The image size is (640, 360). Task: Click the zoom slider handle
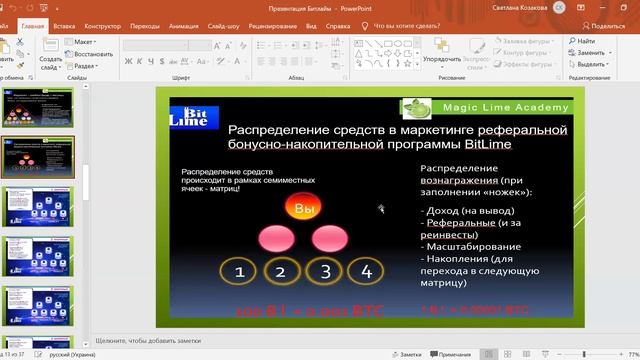pyautogui.click(x=584, y=354)
